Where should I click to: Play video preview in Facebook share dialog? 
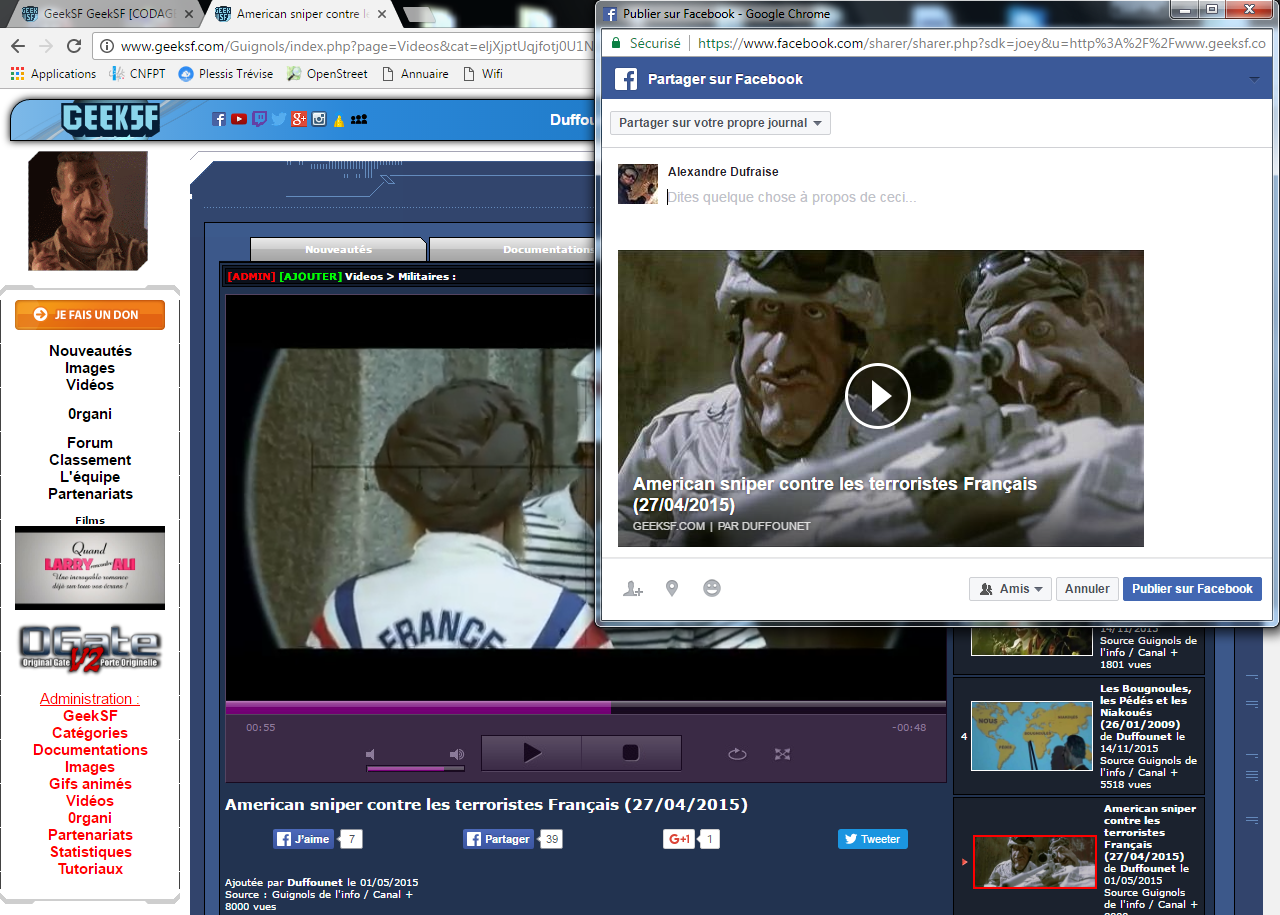(878, 396)
